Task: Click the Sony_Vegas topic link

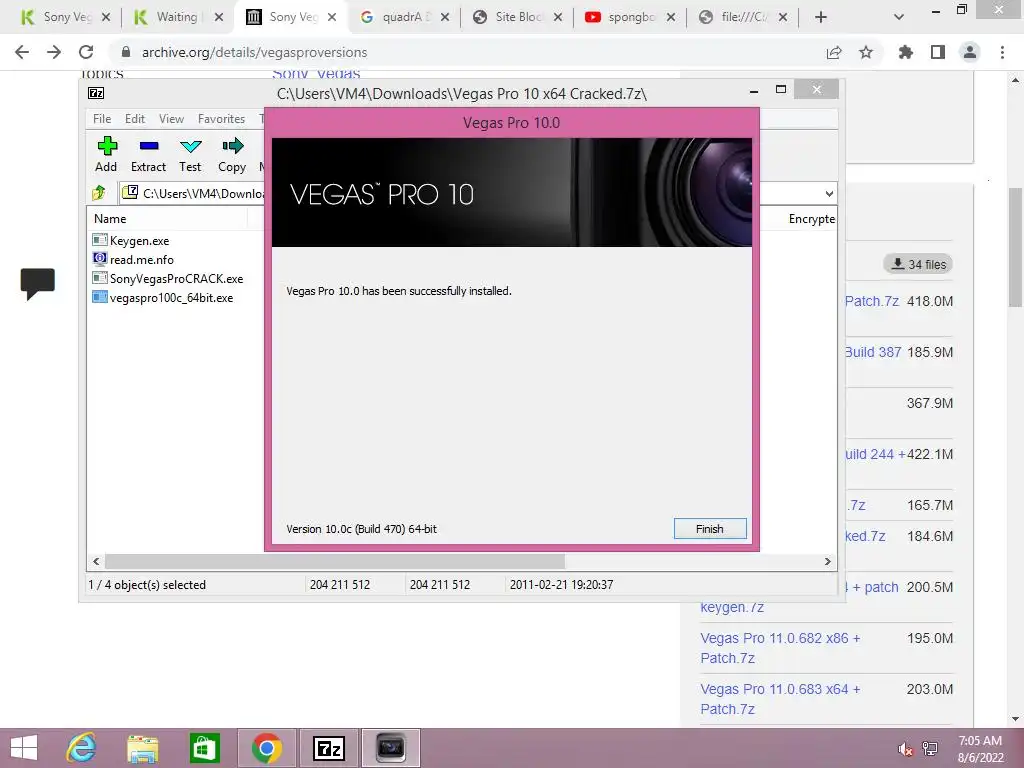Action: pyautogui.click(x=316, y=74)
